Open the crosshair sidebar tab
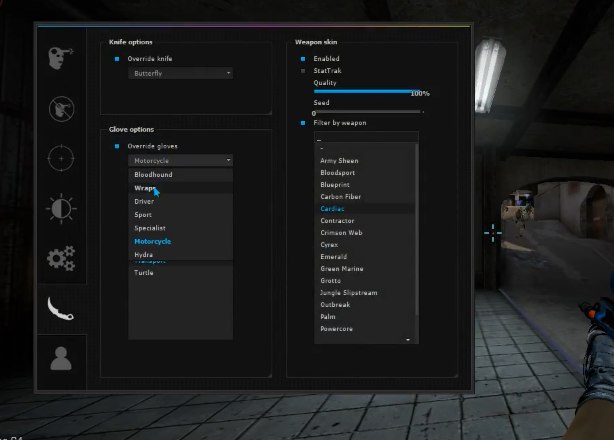The image size is (614, 440). pyautogui.click(x=61, y=158)
